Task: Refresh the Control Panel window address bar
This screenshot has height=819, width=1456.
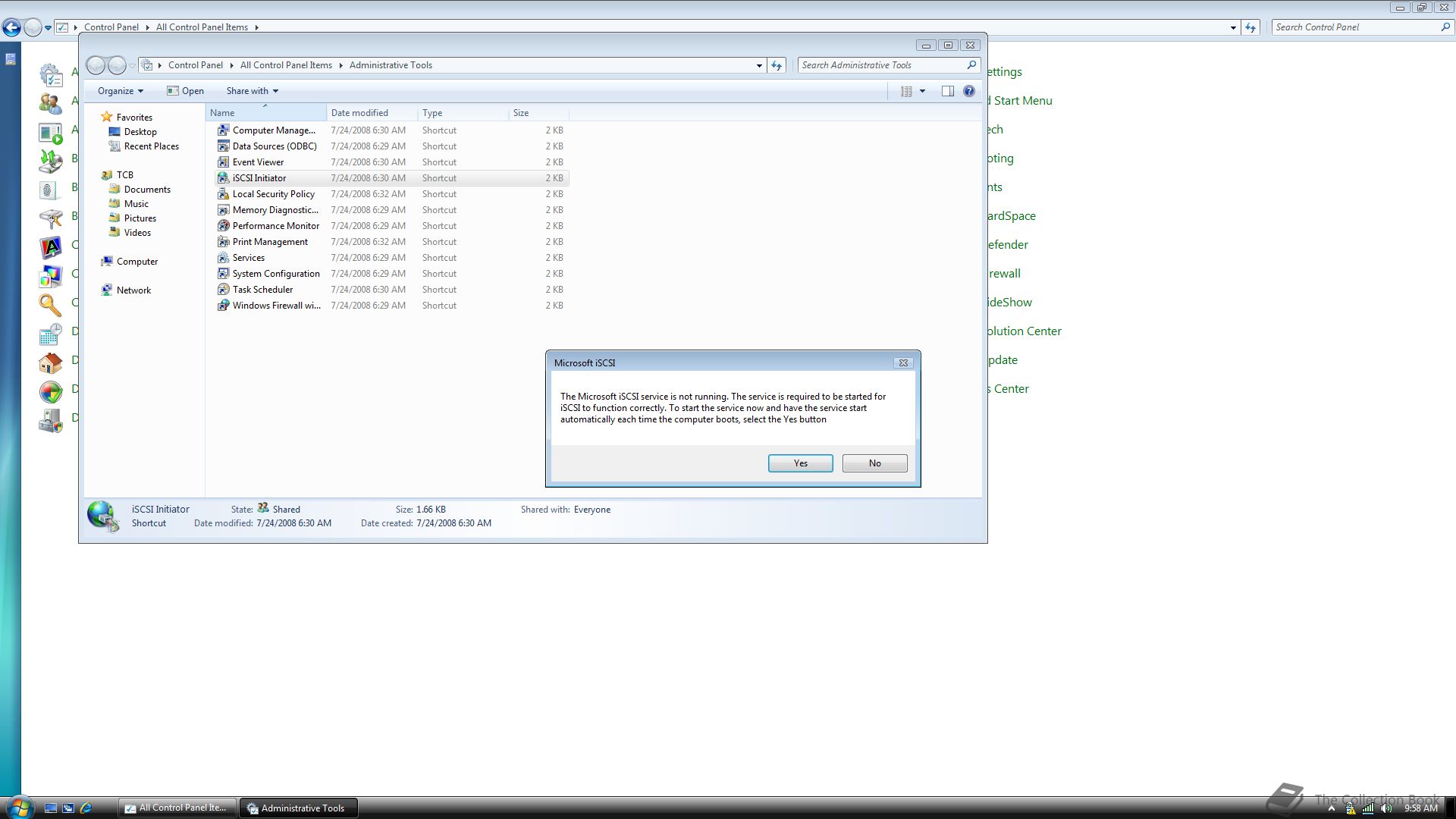Action: [1250, 27]
